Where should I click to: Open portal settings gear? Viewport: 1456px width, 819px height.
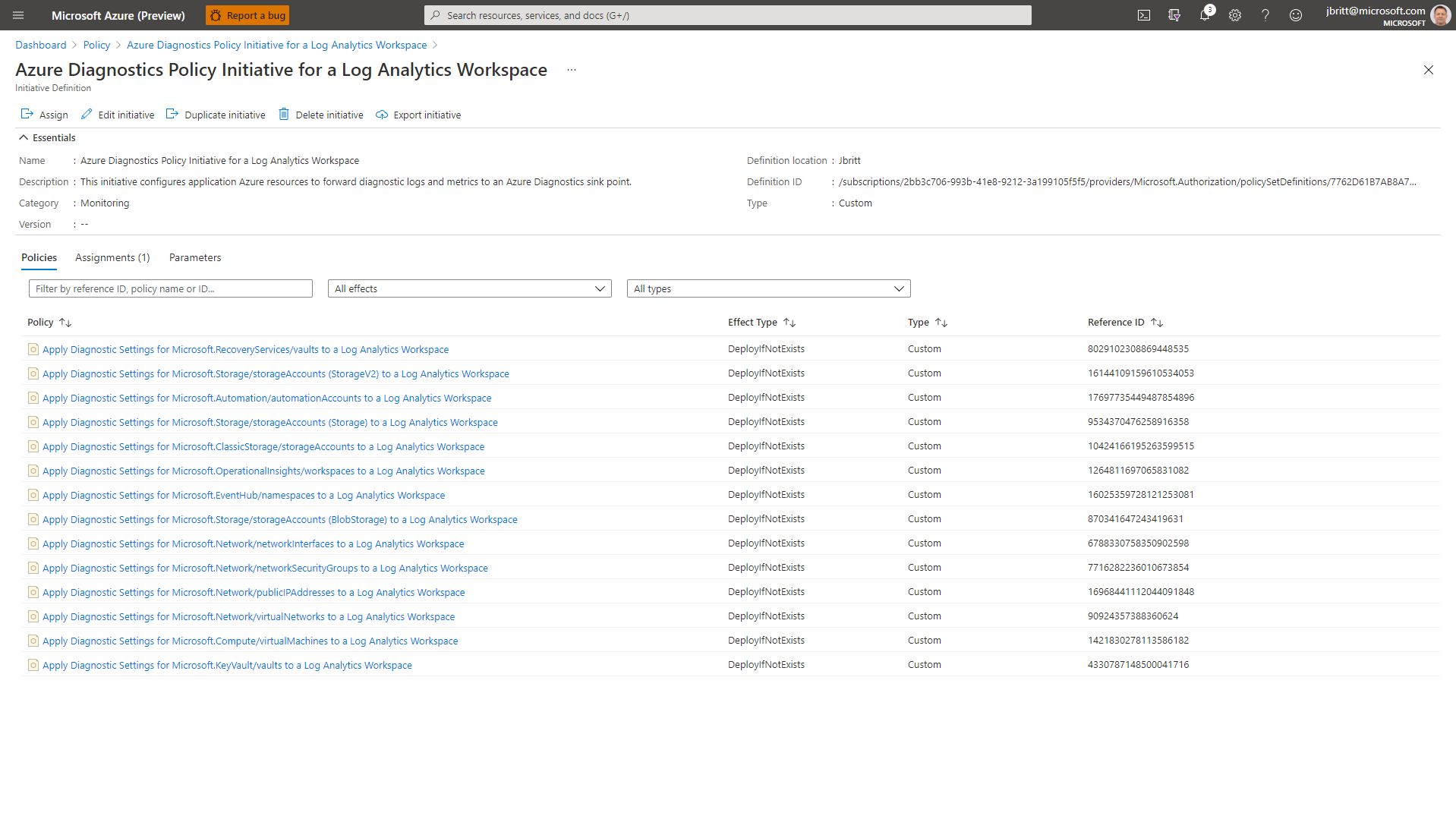1235,15
